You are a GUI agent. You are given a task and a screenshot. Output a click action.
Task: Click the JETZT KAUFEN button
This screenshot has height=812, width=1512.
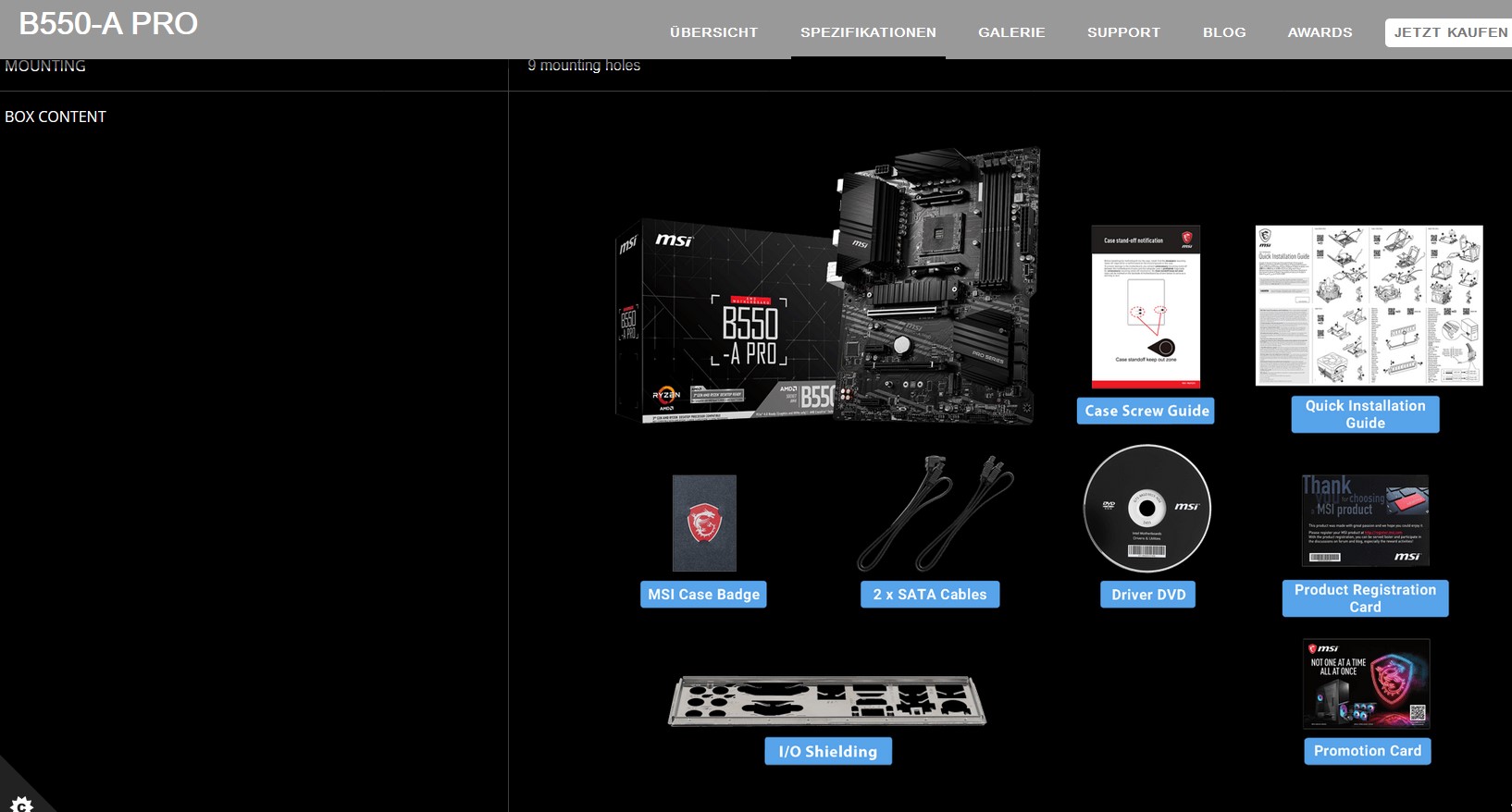tap(1450, 32)
